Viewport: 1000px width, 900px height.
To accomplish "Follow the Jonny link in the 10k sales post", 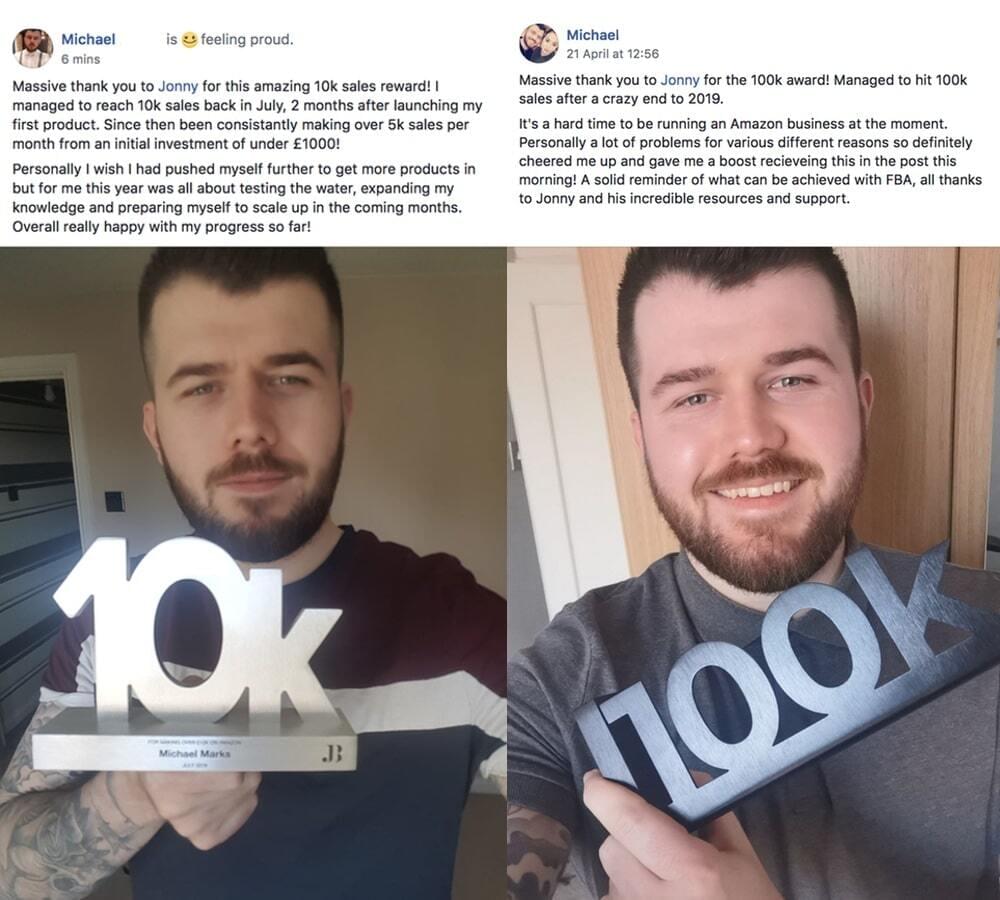I will click(x=178, y=86).
